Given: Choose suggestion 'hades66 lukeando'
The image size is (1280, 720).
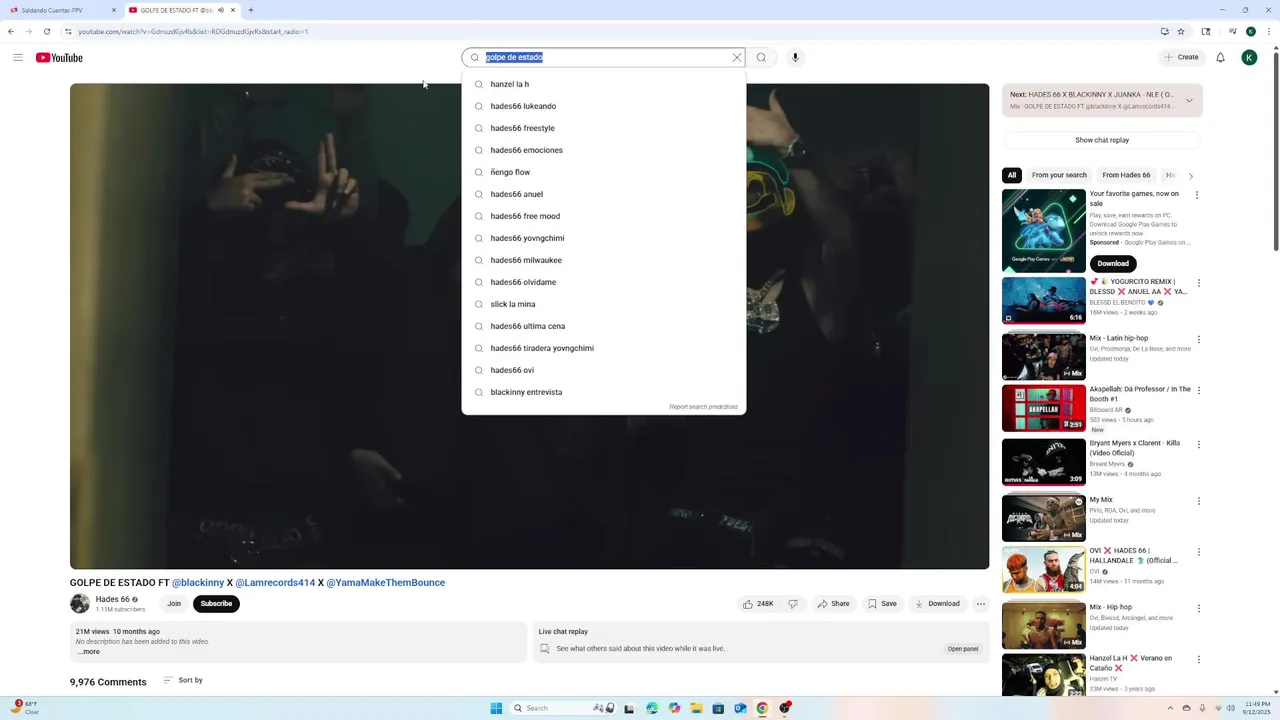Looking at the screenshot, I should point(604,106).
